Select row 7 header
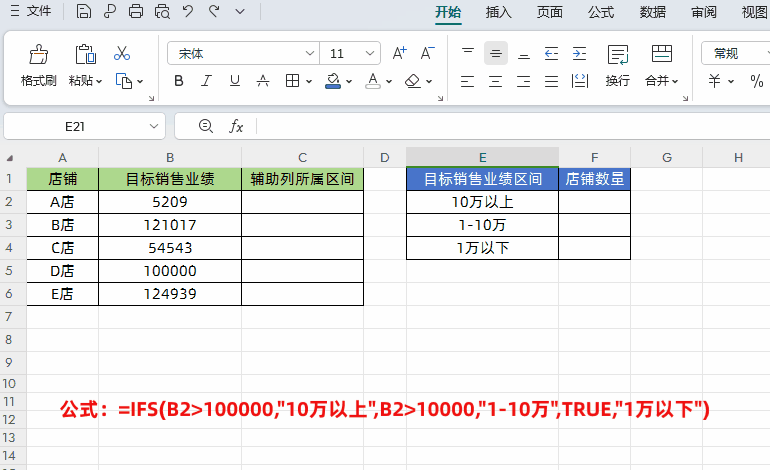The height and width of the screenshot is (470, 770). tap(9, 316)
